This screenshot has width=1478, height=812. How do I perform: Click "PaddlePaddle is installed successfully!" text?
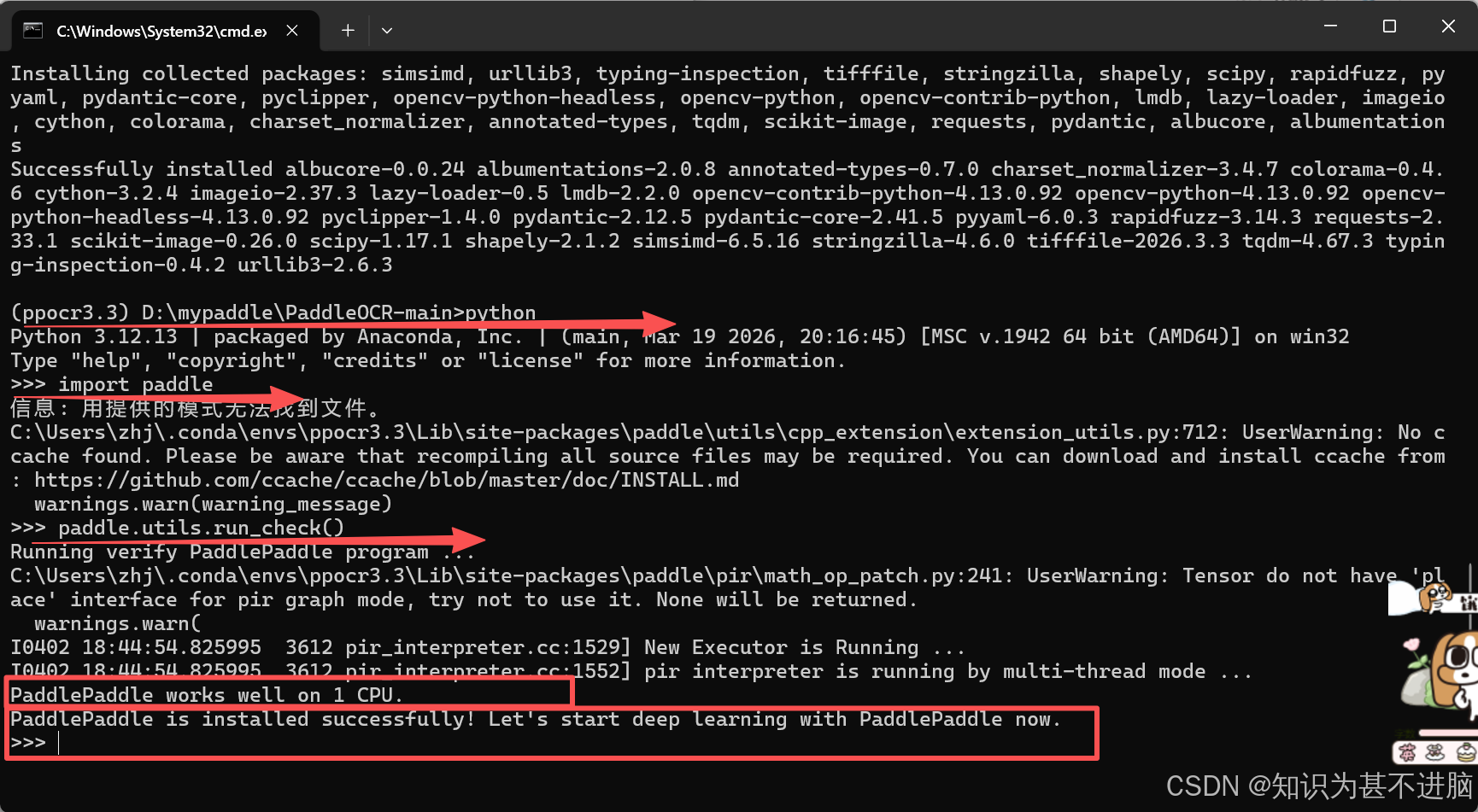(243, 719)
